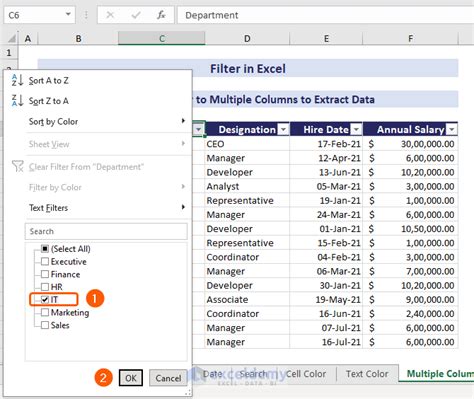474x399 pixels.
Task: Select Clear Filter From "Department"
Action: pyautogui.click(x=86, y=167)
